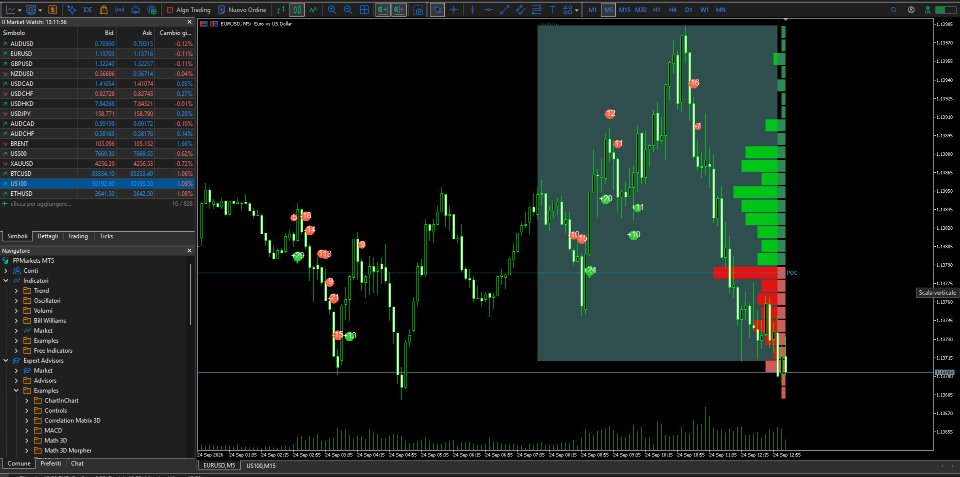Toggle Algo Trading on or off
Image resolution: width=960 pixels, height=477 pixels.
tap(189, 10)
